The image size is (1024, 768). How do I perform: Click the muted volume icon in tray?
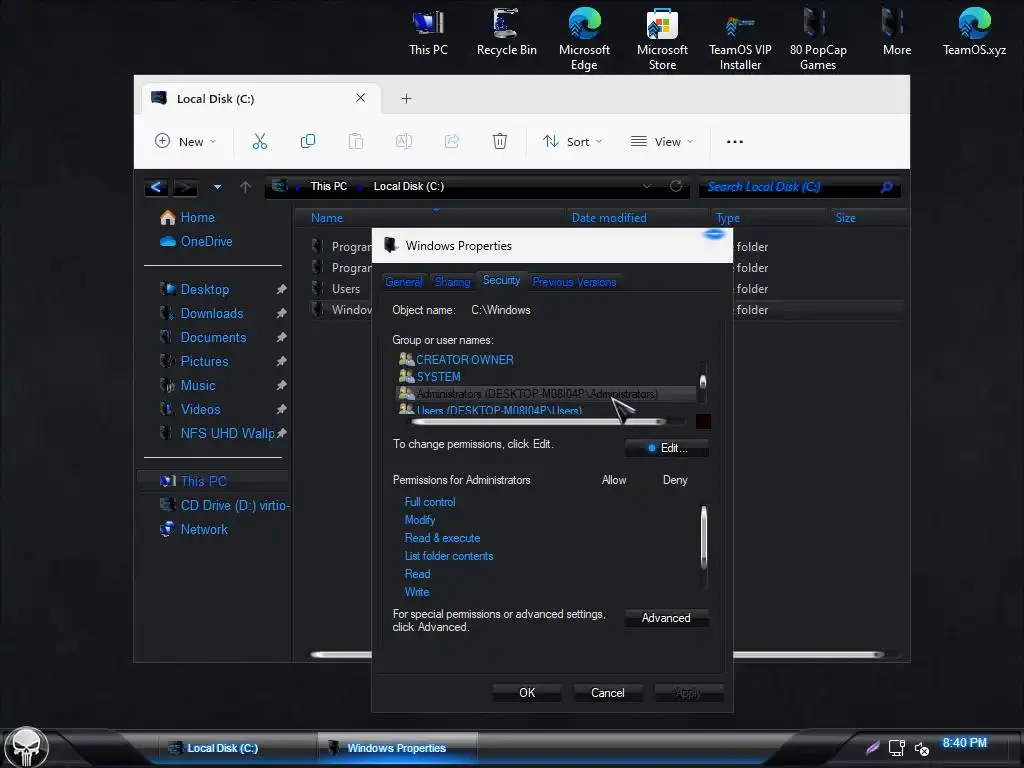coord(921,748)
